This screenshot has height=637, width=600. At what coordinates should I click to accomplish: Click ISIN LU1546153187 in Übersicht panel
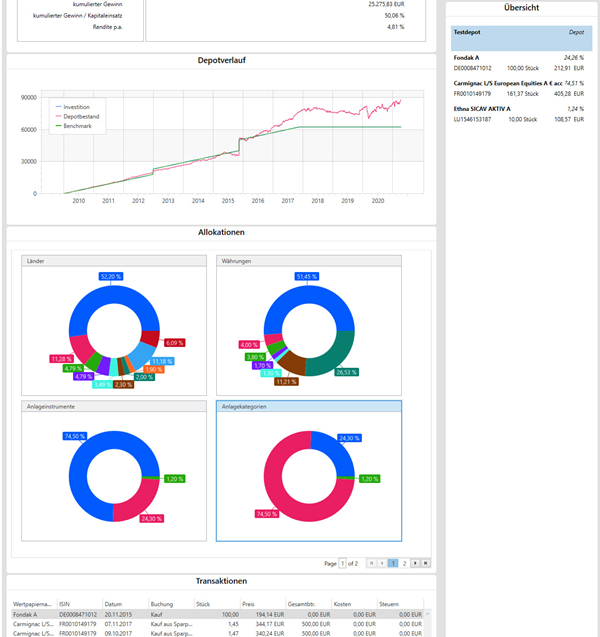point(472,119)
